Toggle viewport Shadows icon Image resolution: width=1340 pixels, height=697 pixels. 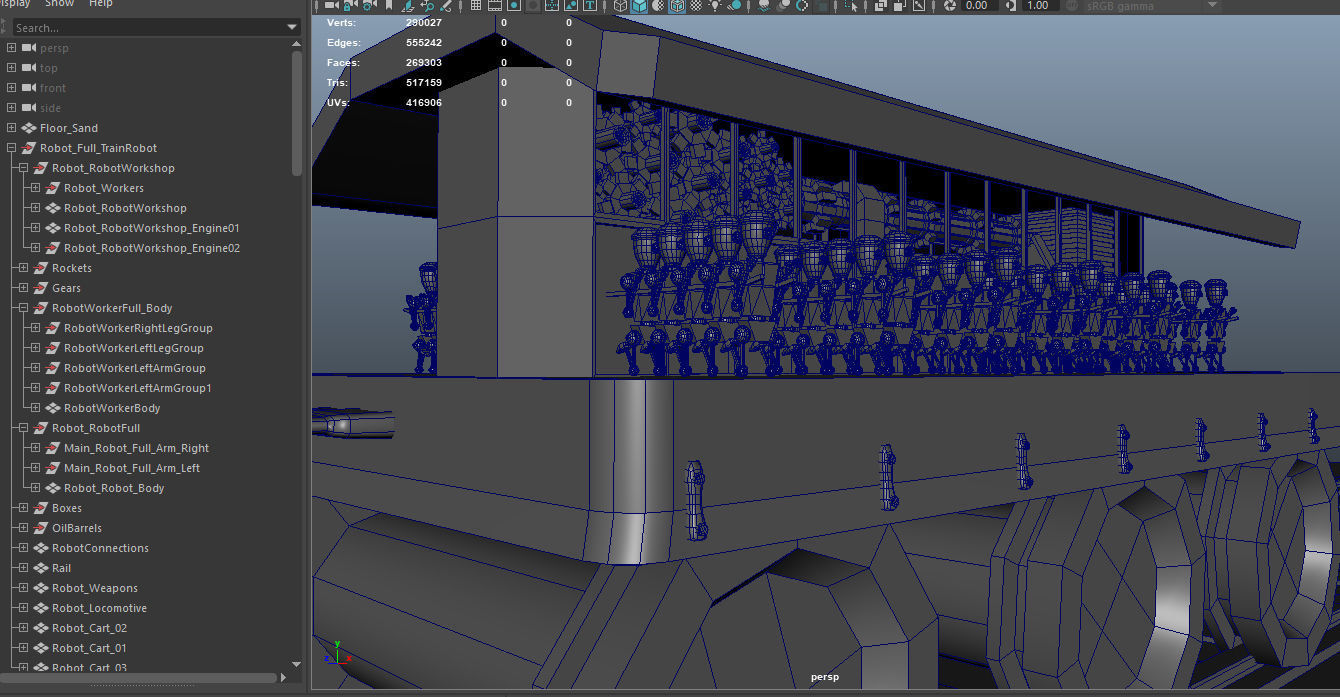[x=735, y=6]
